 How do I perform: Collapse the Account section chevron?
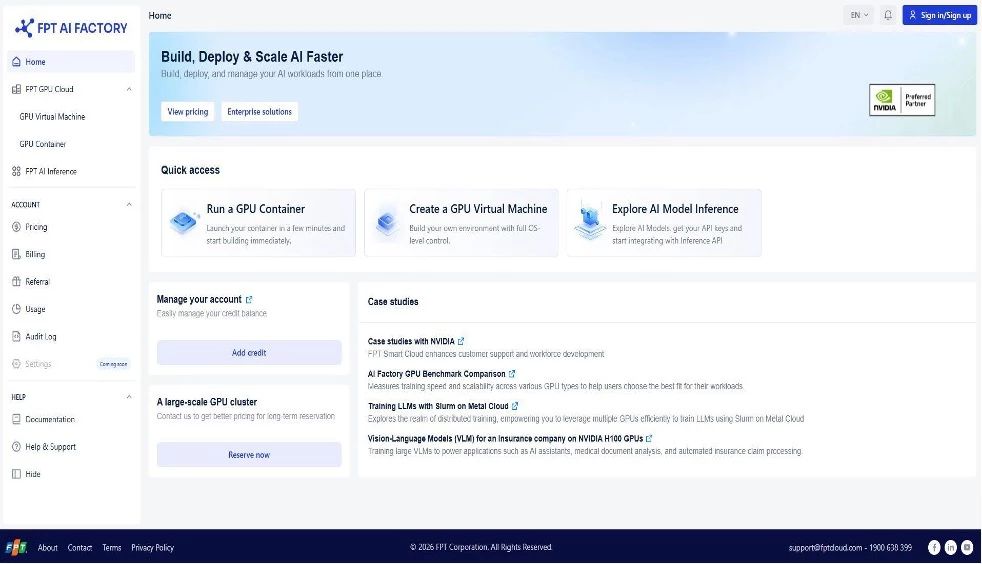[x=129, y=205]
